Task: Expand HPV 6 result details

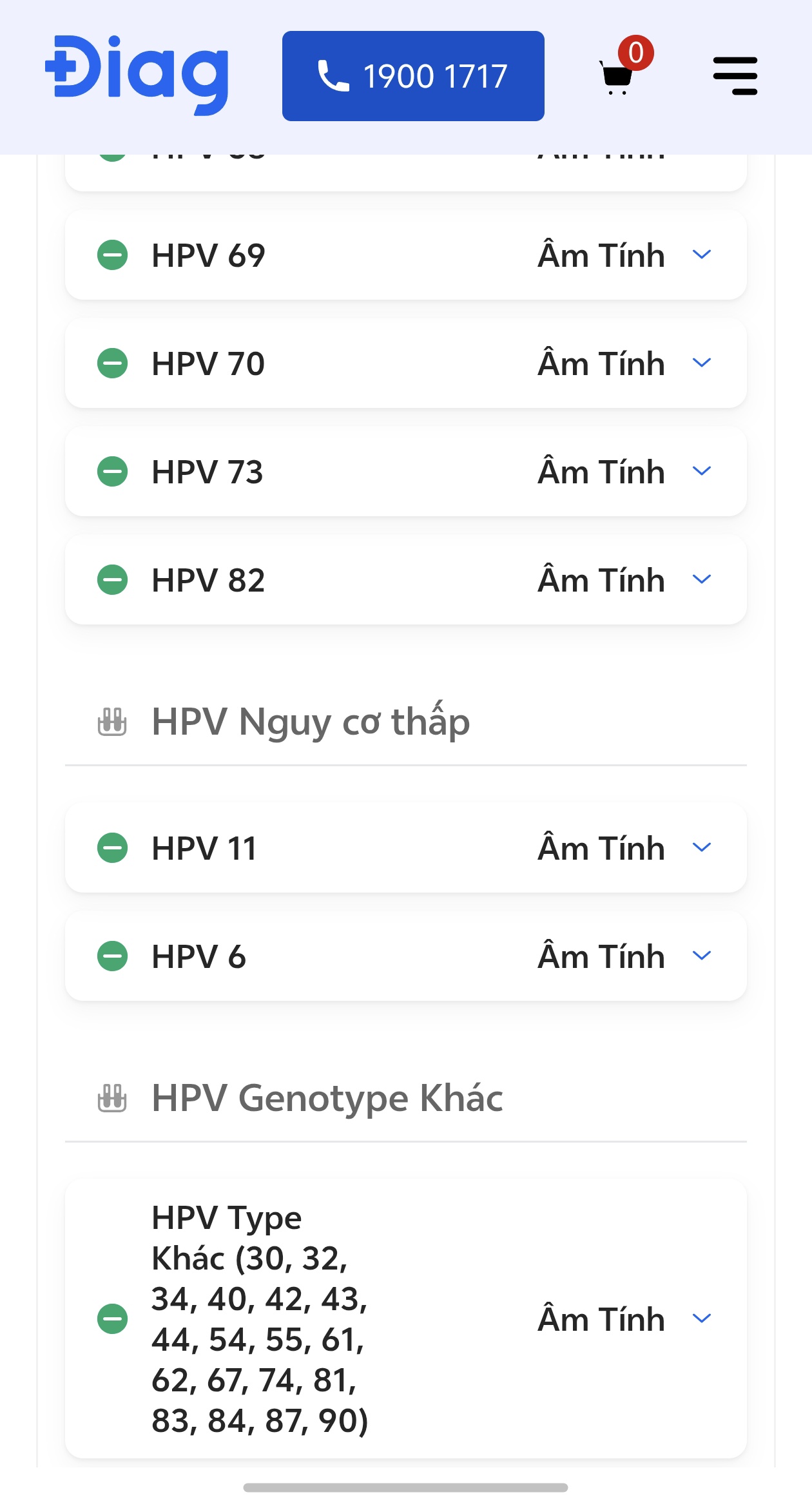Action: [x=702, y=956]
